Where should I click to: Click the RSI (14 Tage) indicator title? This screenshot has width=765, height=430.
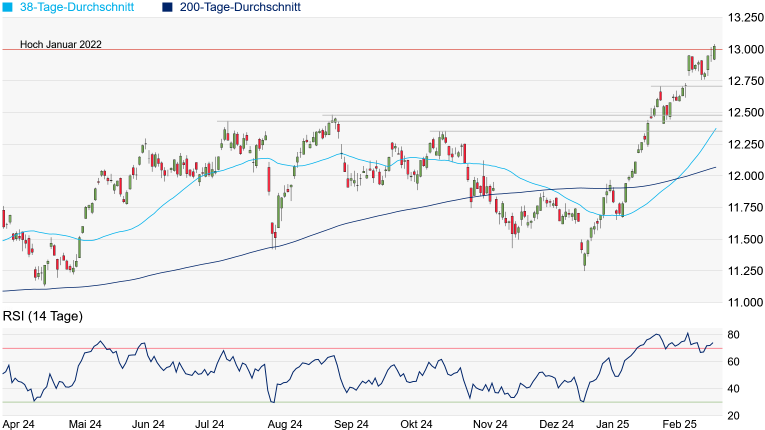click(x=41, y=317)
